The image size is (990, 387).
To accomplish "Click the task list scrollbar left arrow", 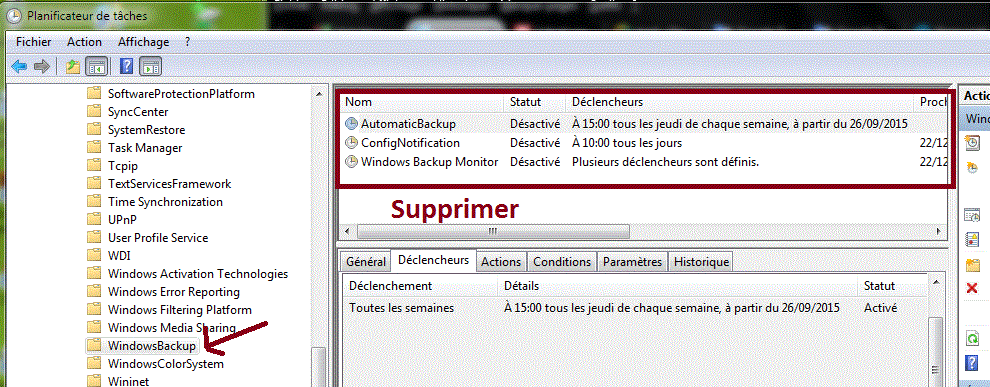I will click(348, 231).
